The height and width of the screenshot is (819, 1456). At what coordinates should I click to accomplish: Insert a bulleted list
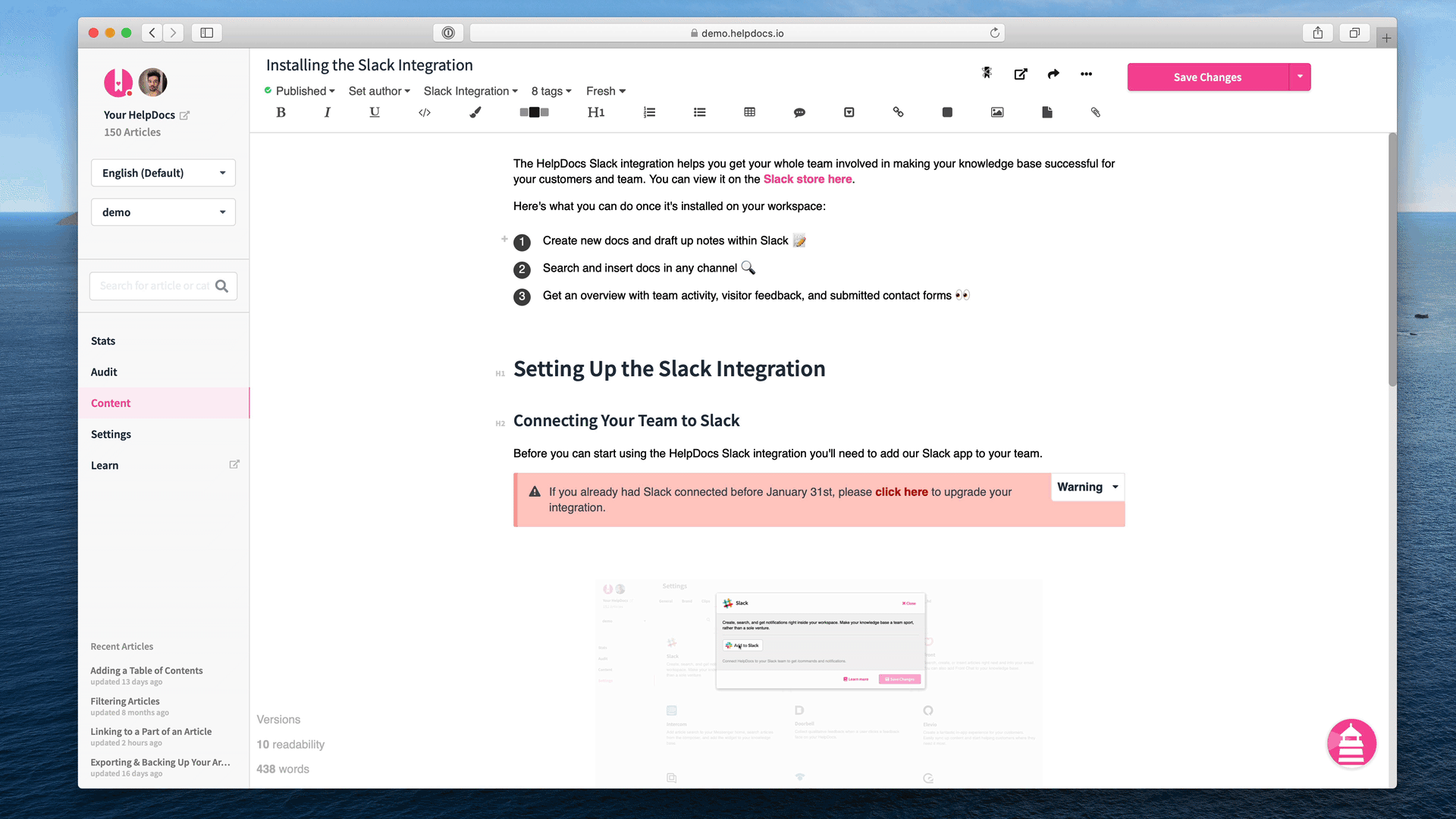(700, 112)
